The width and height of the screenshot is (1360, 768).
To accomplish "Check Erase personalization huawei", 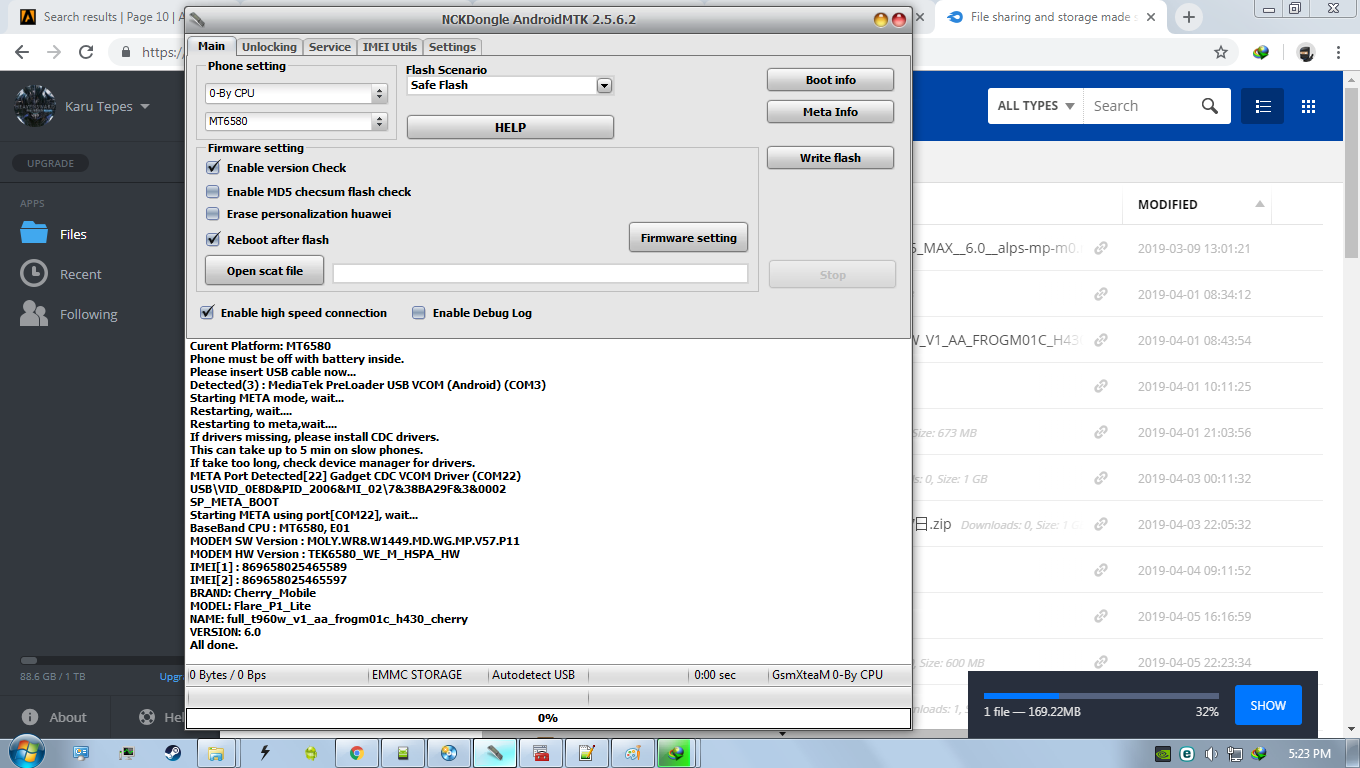I will coord(212,214).
